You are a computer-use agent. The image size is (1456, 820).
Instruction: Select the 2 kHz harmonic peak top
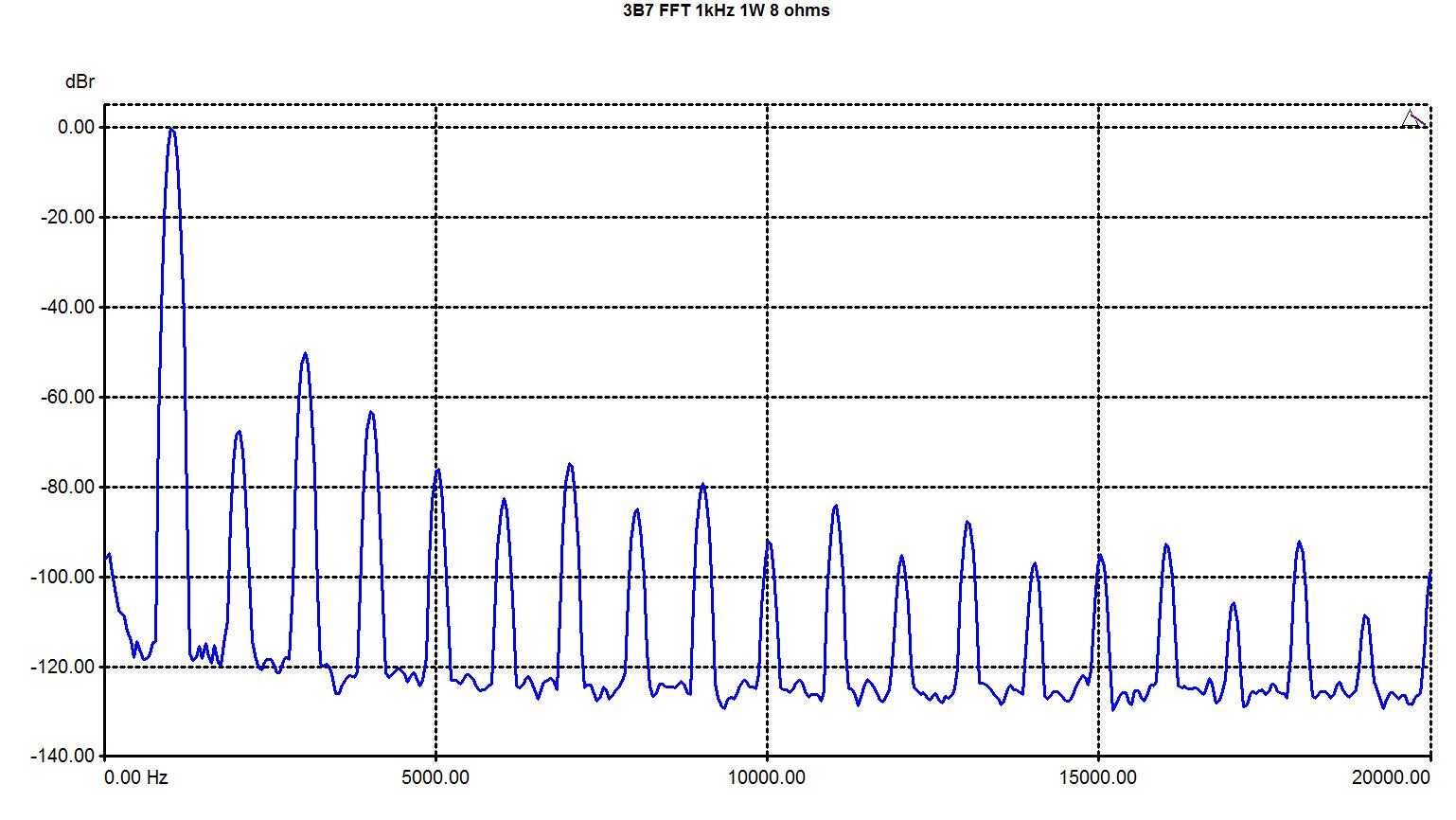pos(239,432)
